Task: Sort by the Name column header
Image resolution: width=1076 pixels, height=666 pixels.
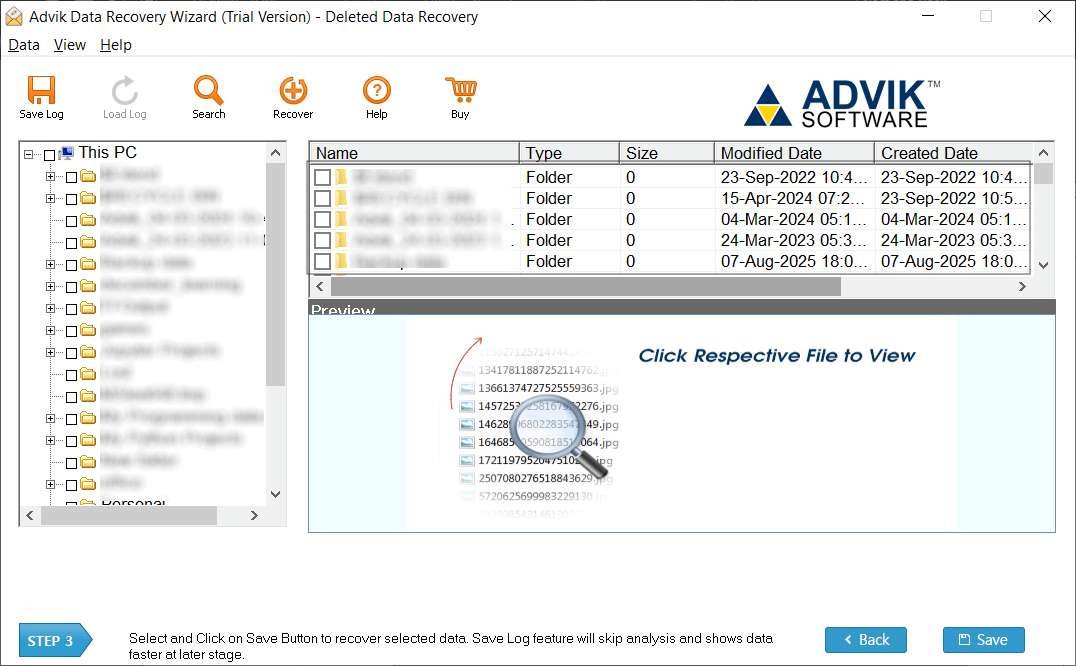Action: tap(414, 153)
